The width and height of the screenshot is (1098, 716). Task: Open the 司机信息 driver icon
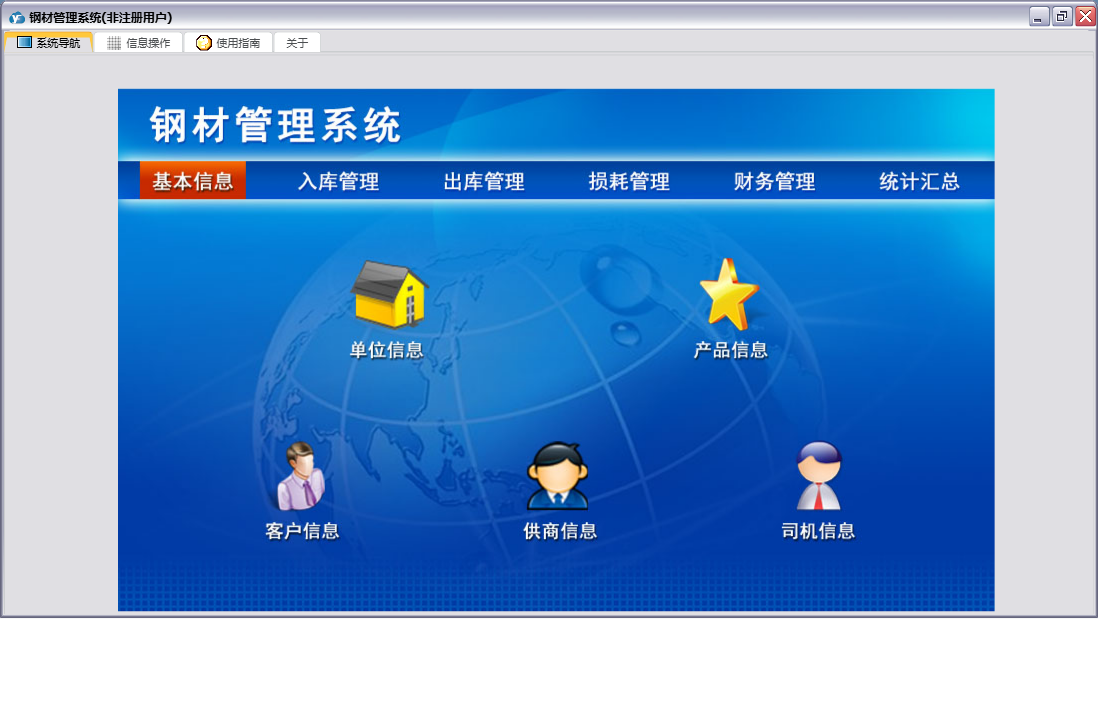pos(819,475)
